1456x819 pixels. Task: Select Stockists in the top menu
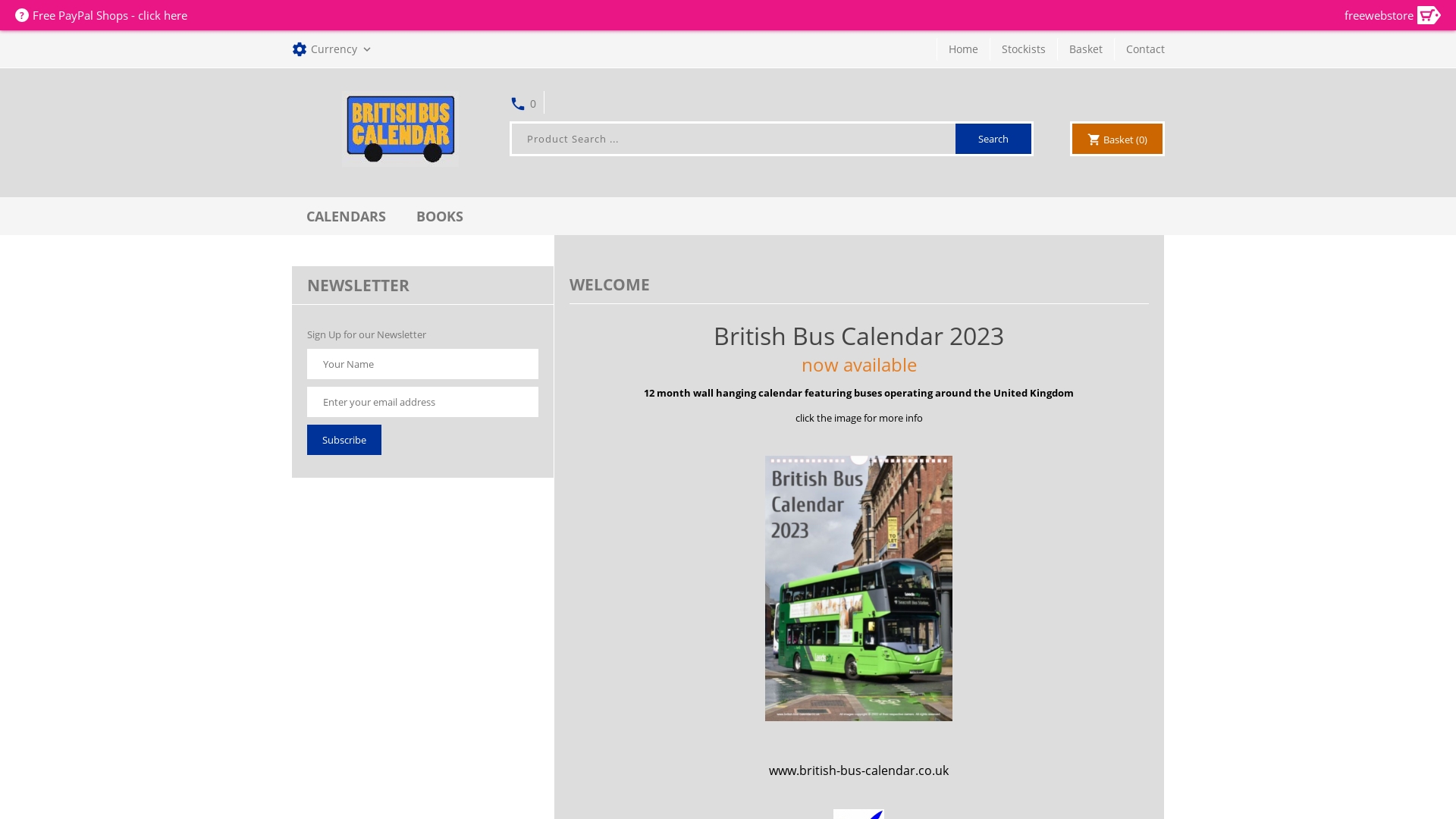pos(1023,49)
